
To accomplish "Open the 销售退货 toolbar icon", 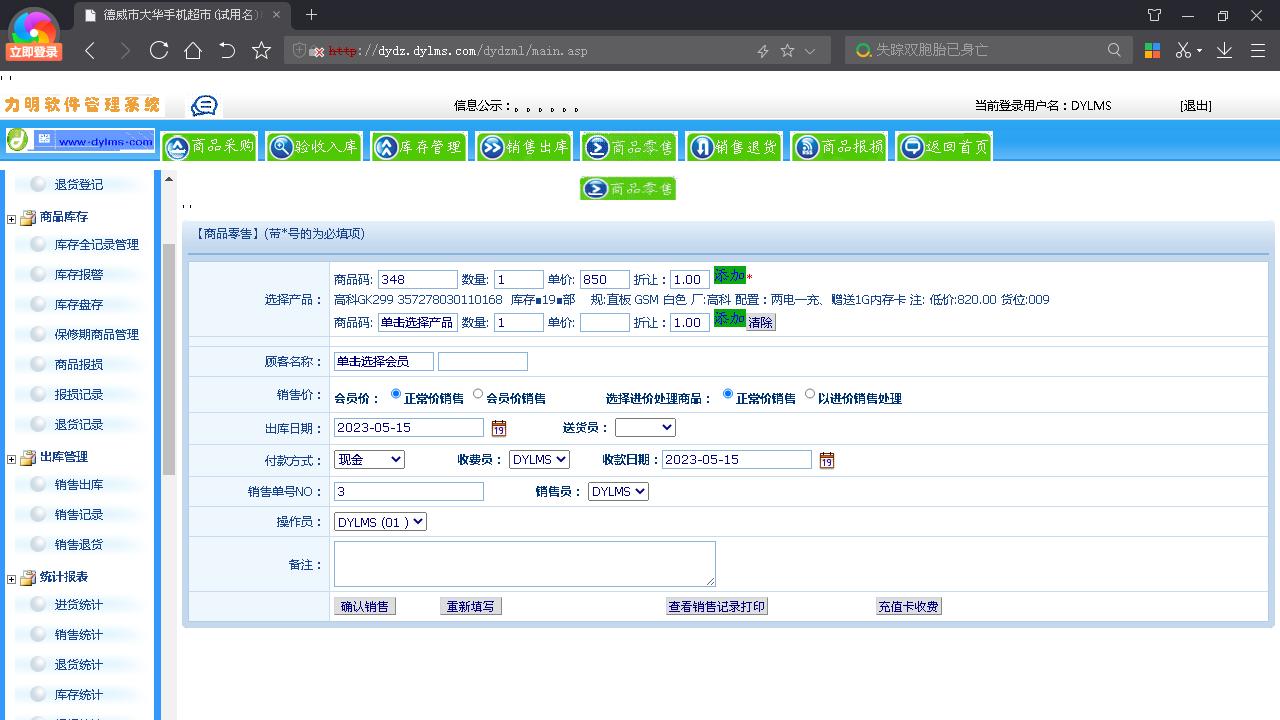I will click(x=733, y=145).
